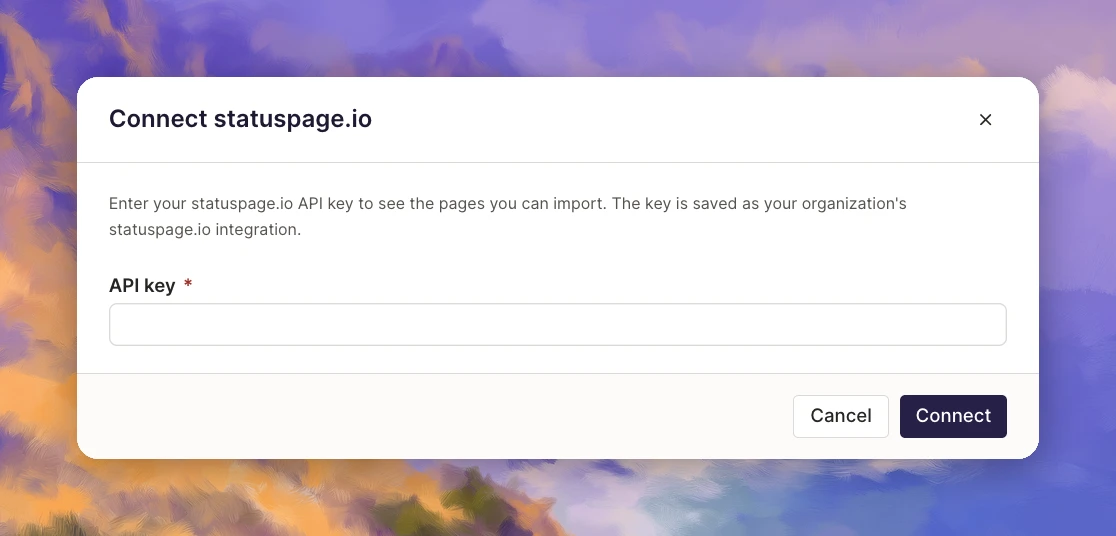Click the 'API key' field label
This screenshot has height=536, width=1116.
[142, 285]
